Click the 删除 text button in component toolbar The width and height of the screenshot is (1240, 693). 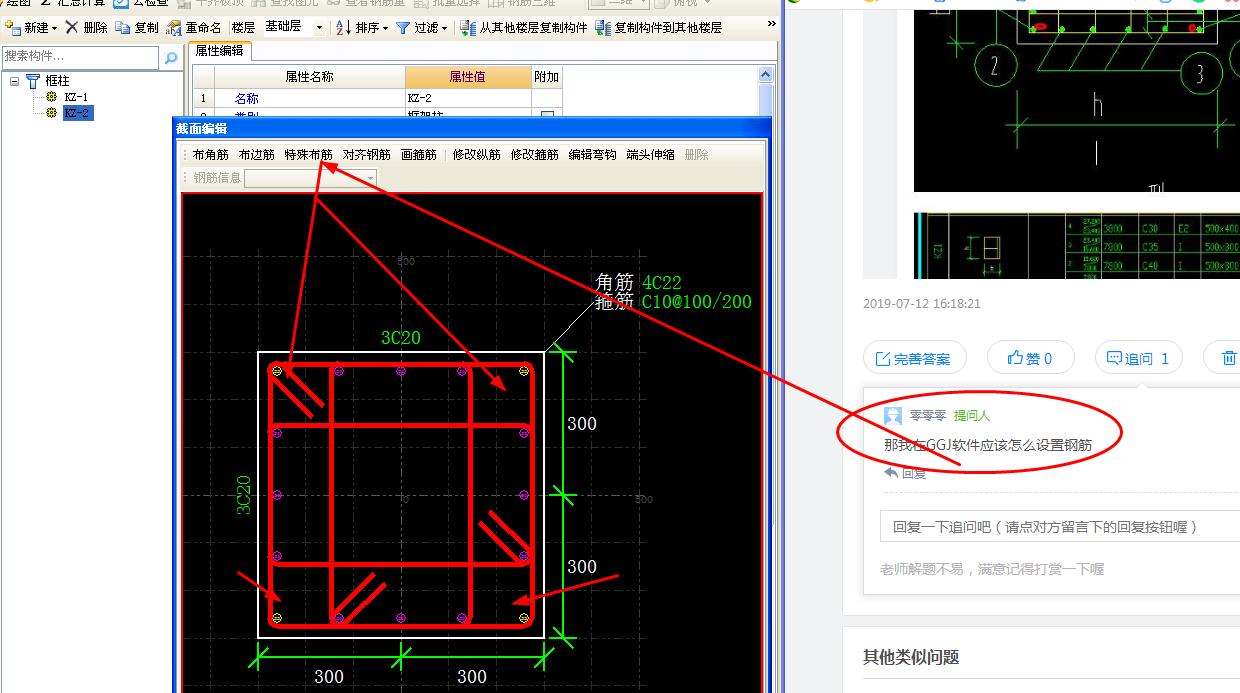click(x=95, y=28)
